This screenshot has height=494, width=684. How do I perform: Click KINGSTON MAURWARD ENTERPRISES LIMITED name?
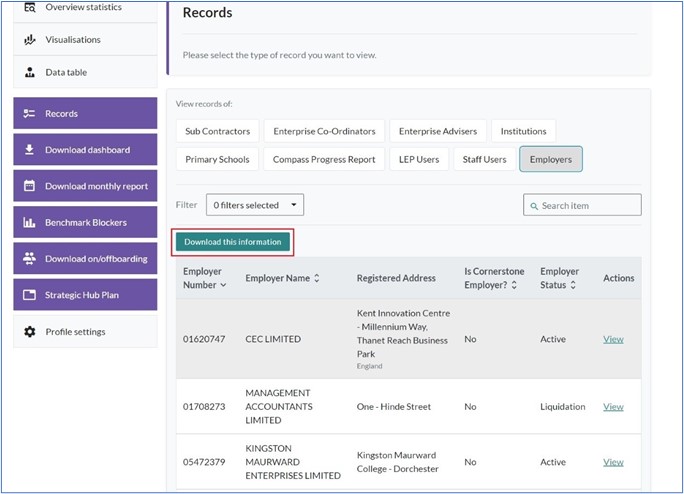(293, 462)
